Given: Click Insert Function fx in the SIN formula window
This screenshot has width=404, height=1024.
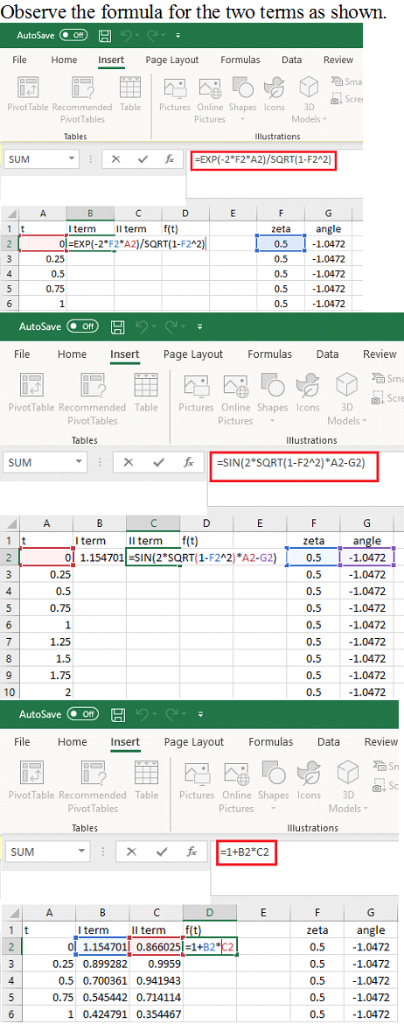Looking at the screenshot, I should click(x=189, y=462).
